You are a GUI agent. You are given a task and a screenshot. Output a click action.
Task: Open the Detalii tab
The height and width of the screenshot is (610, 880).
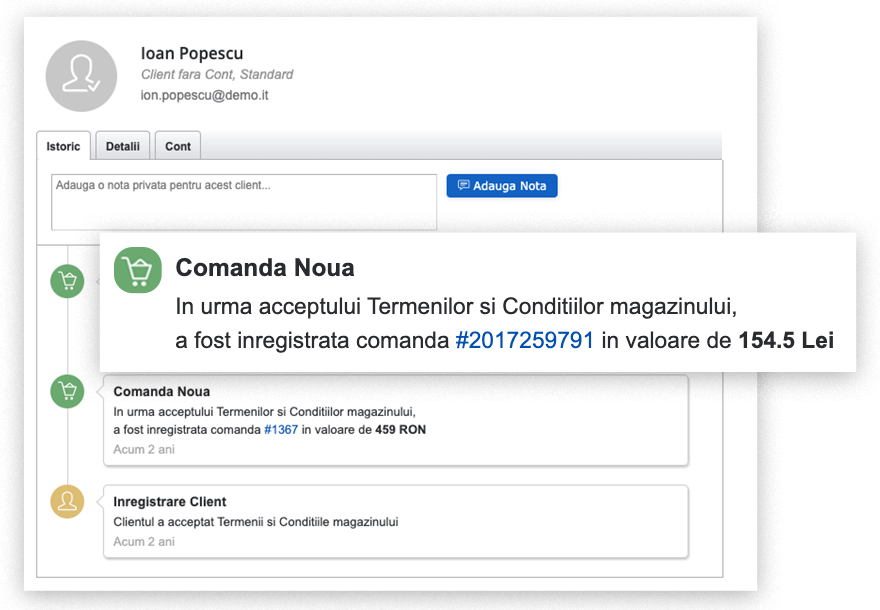click(123, 146)
